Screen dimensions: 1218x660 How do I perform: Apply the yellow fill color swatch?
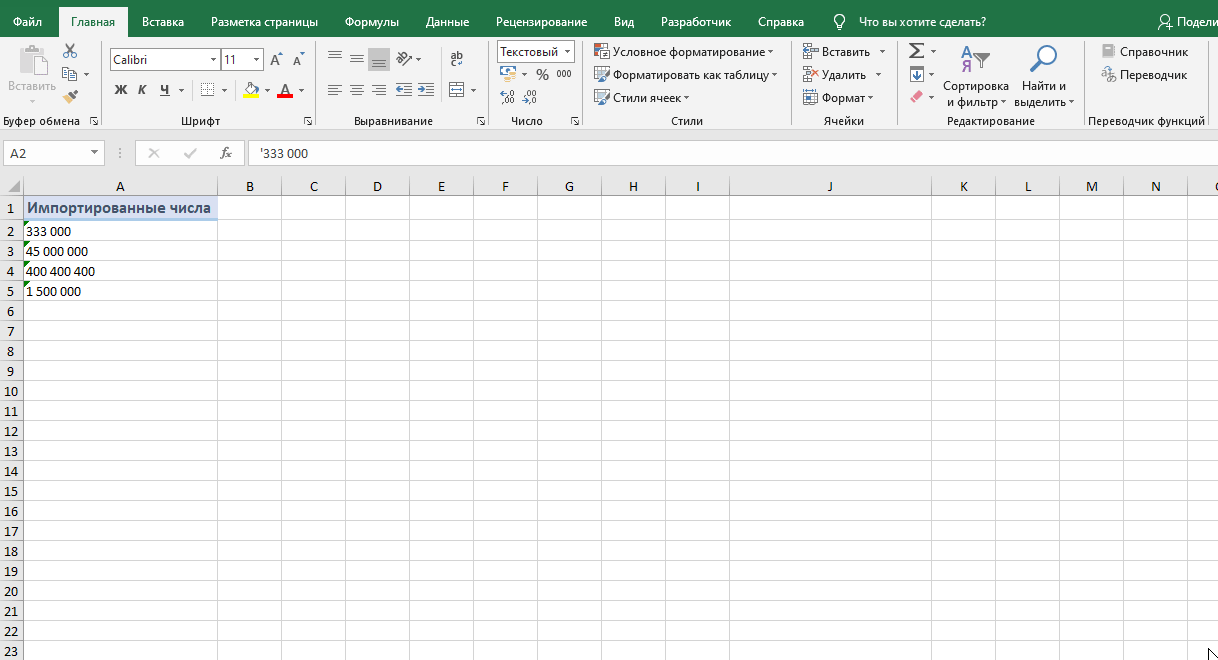pos(251,90)
